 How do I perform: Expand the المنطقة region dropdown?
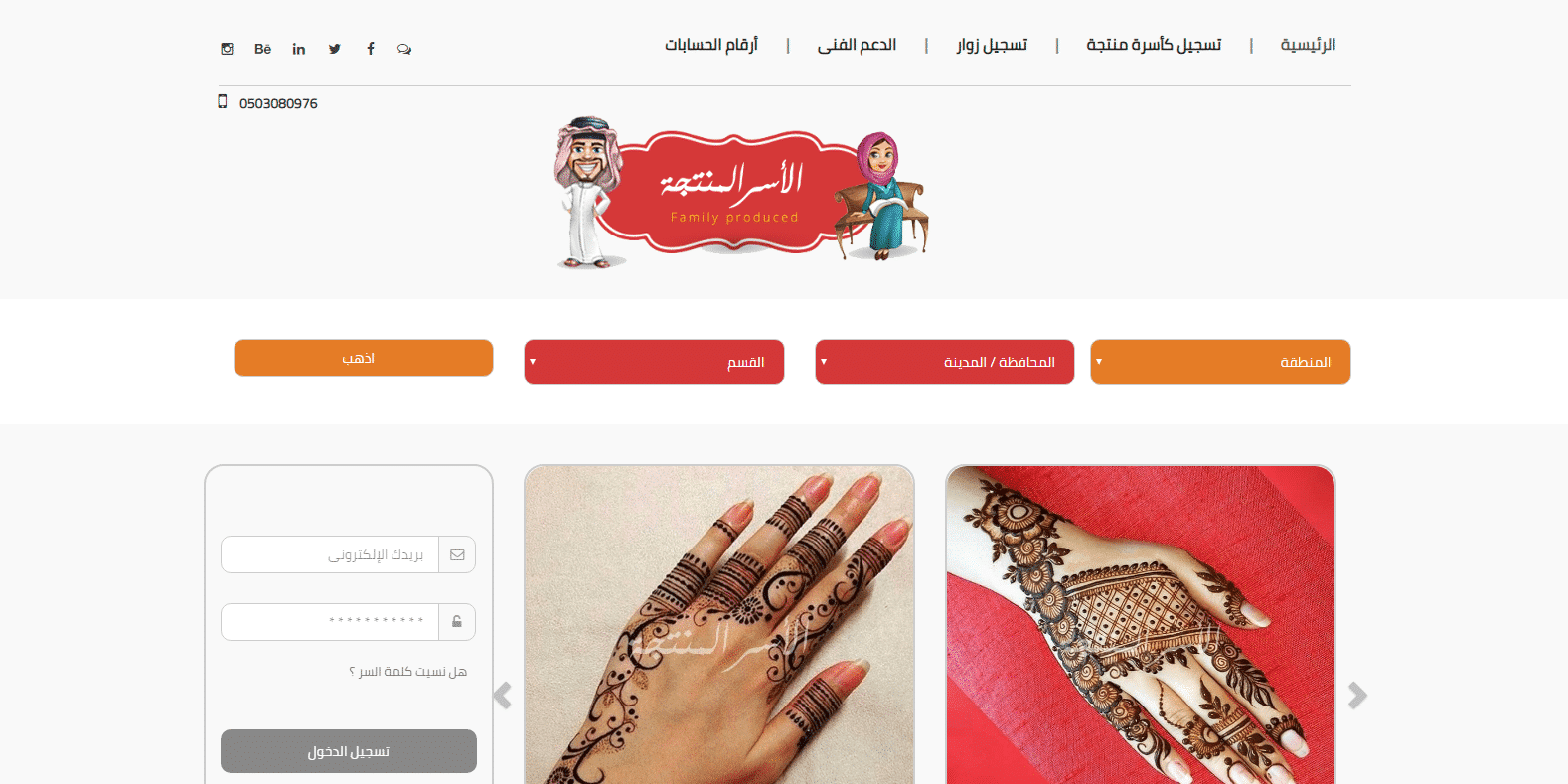click(1220, 362)
